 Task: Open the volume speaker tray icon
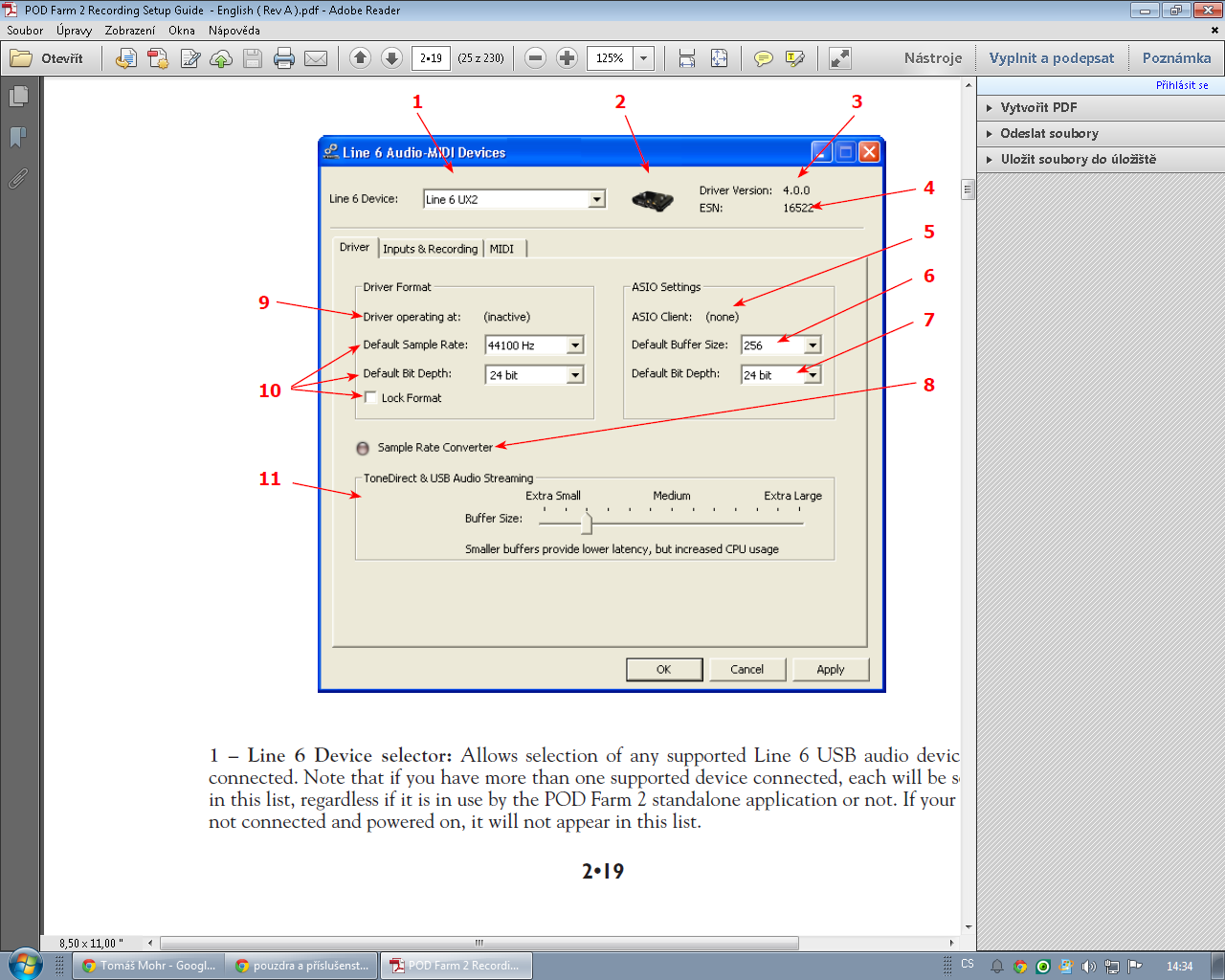pyautogui.click(x=1089, y=967)
